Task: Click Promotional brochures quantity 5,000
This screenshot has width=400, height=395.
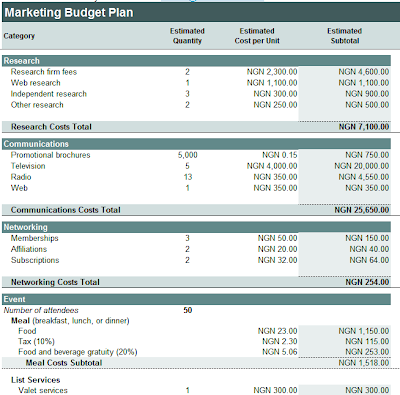Action: tap(187, 155)
